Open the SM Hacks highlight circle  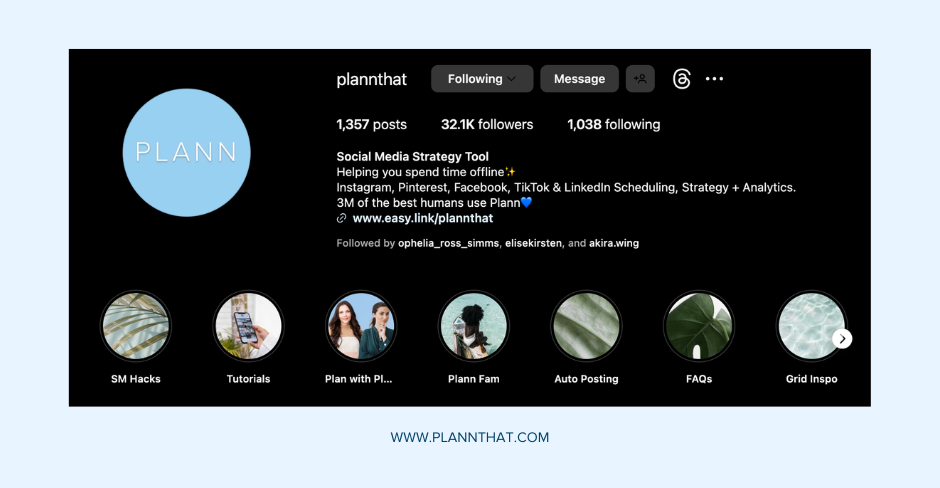135,326
